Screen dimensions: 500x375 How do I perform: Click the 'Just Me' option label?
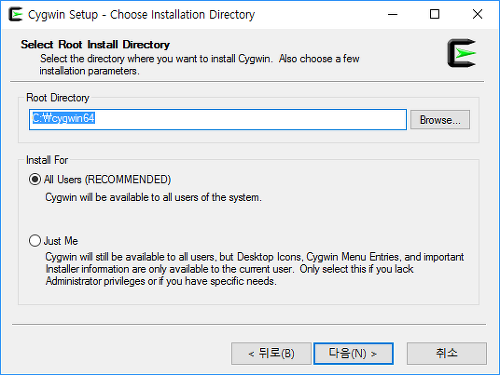tap(61, 241)
